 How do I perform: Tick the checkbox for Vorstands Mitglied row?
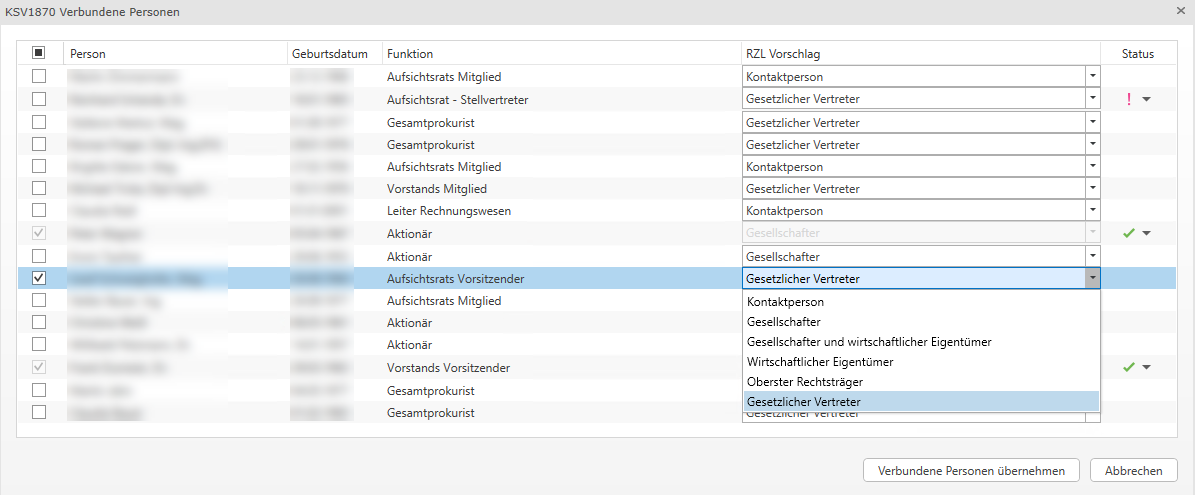coord(39,188)
